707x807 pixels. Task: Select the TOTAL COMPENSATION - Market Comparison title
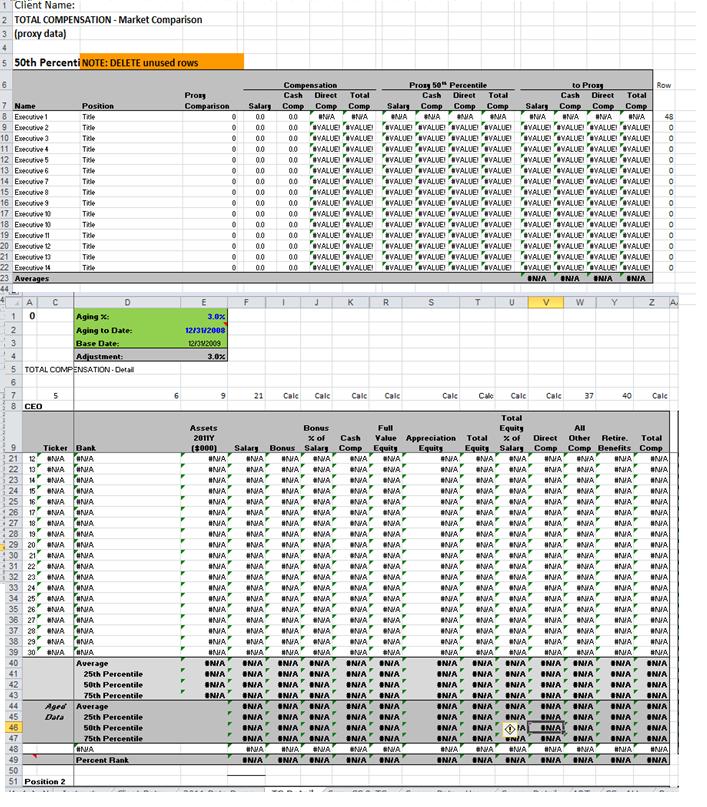click(x=108, y=20)
